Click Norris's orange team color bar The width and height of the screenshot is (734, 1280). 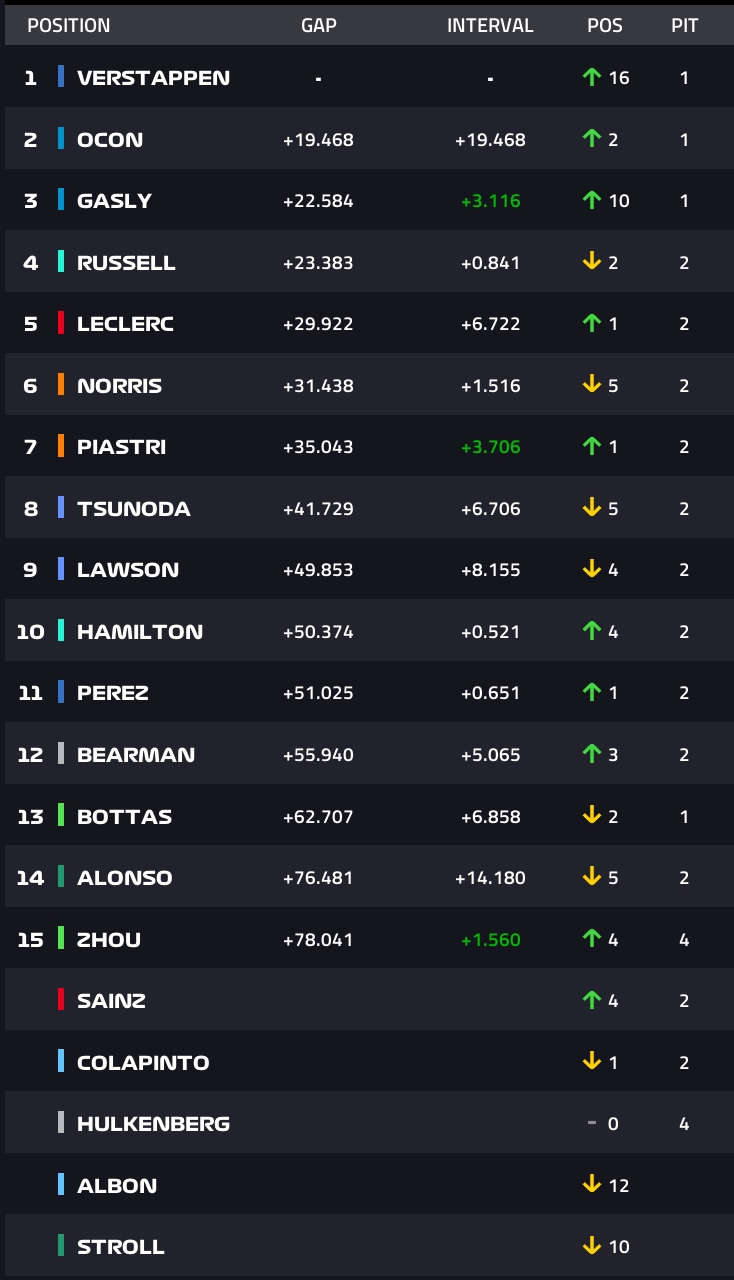click(61, 385)
